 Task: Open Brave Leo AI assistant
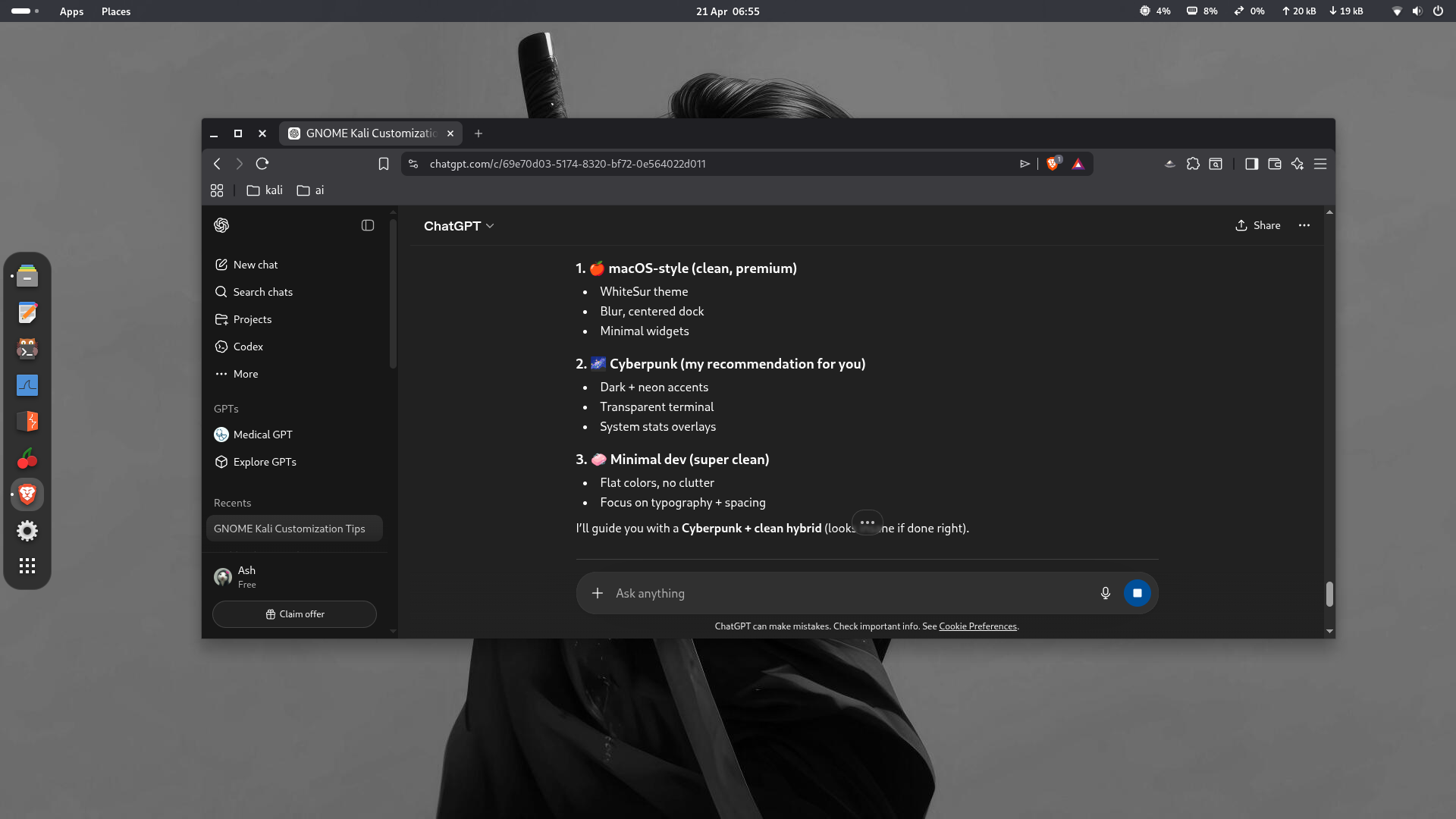[x=1298, y=164]
